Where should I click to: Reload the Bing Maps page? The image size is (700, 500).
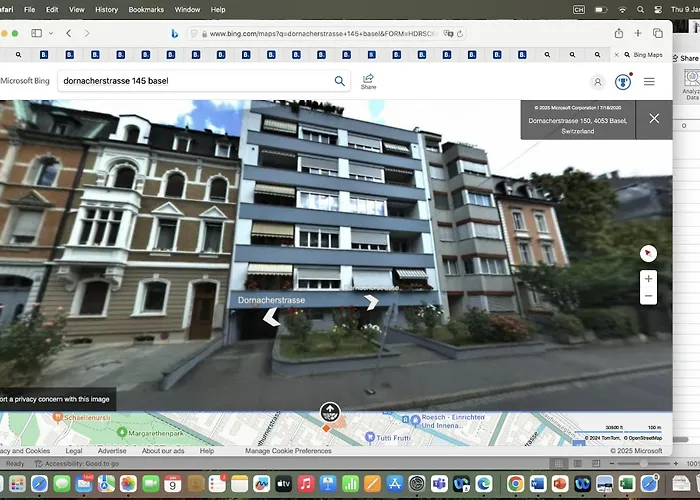pyautogui.click(x=460, y=33)
